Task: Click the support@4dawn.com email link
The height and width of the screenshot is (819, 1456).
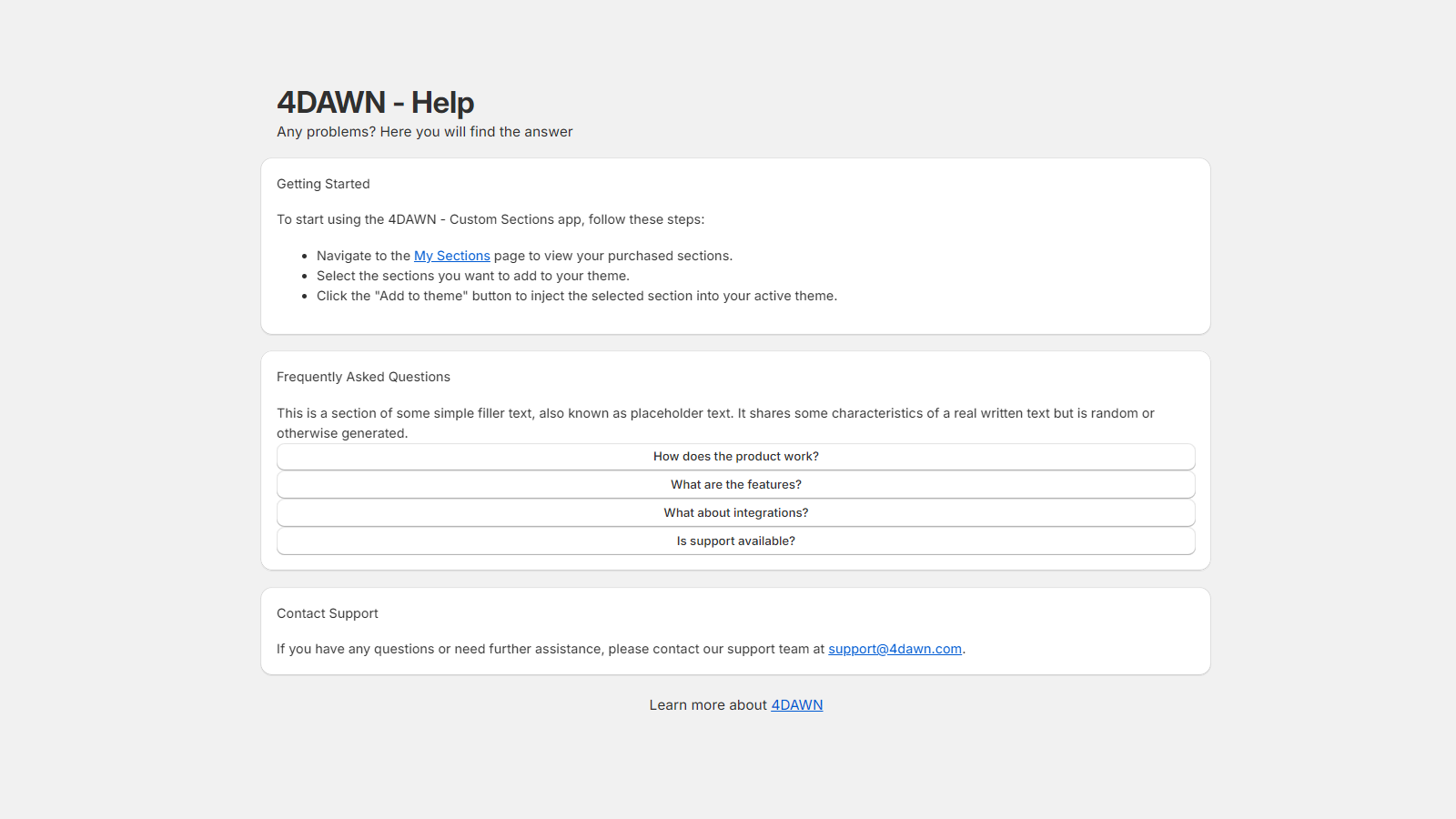Action: tap(895, 649)
